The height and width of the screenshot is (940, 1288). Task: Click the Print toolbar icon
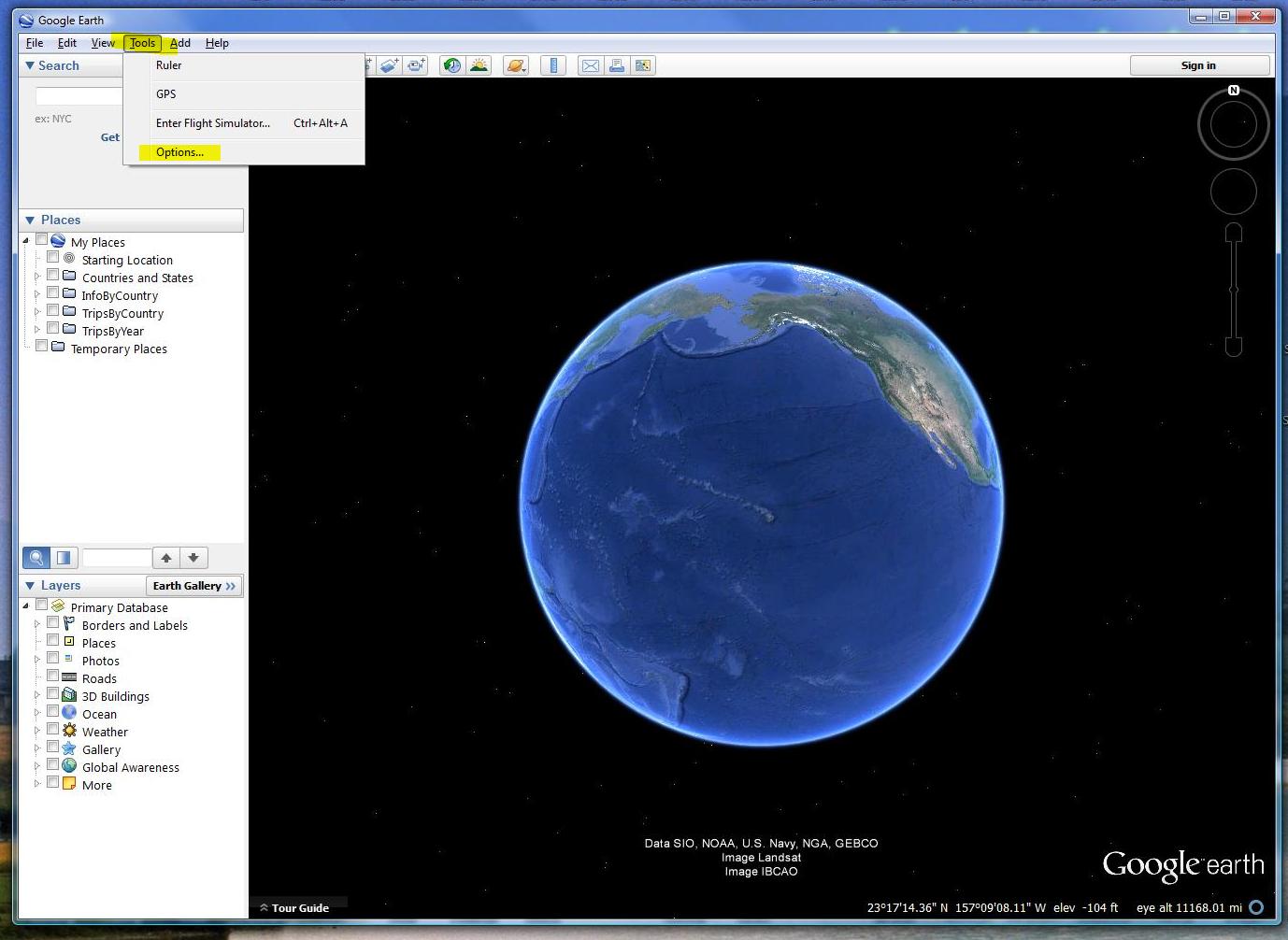(x=616, y=65)
